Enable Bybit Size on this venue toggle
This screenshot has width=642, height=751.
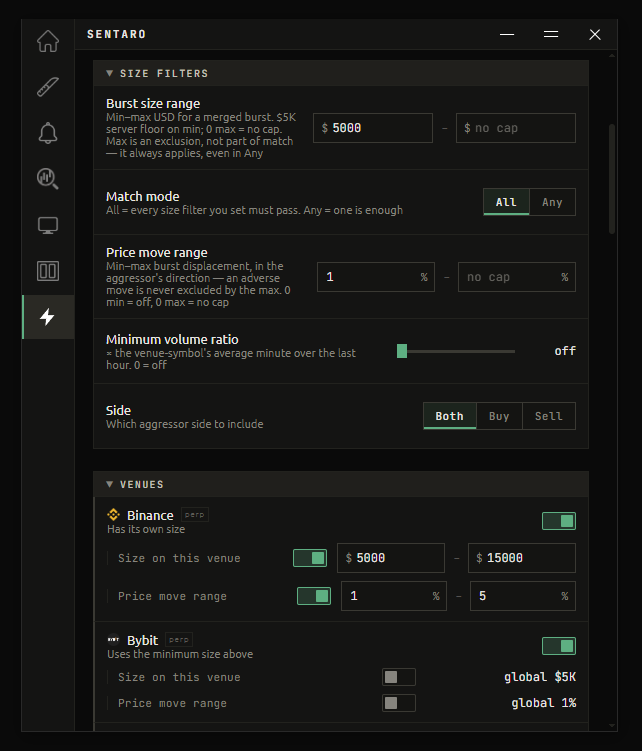pos(399,677)
